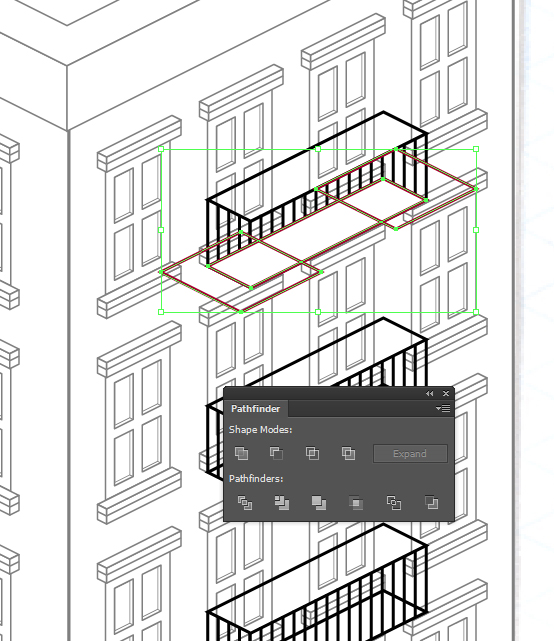Click the Exclude shape mode icon

[348, 453]
